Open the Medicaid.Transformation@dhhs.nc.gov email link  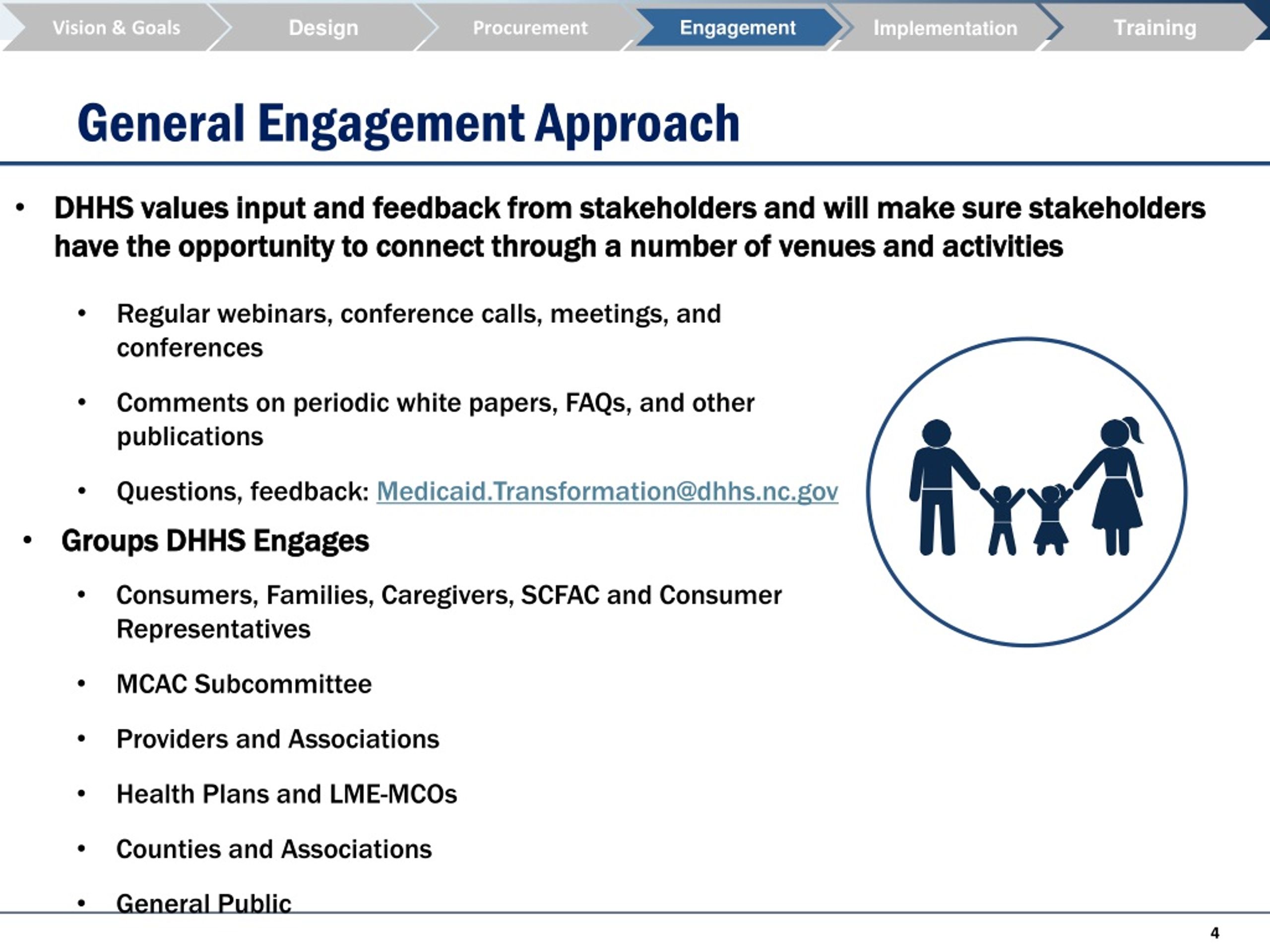pos(607,492)
